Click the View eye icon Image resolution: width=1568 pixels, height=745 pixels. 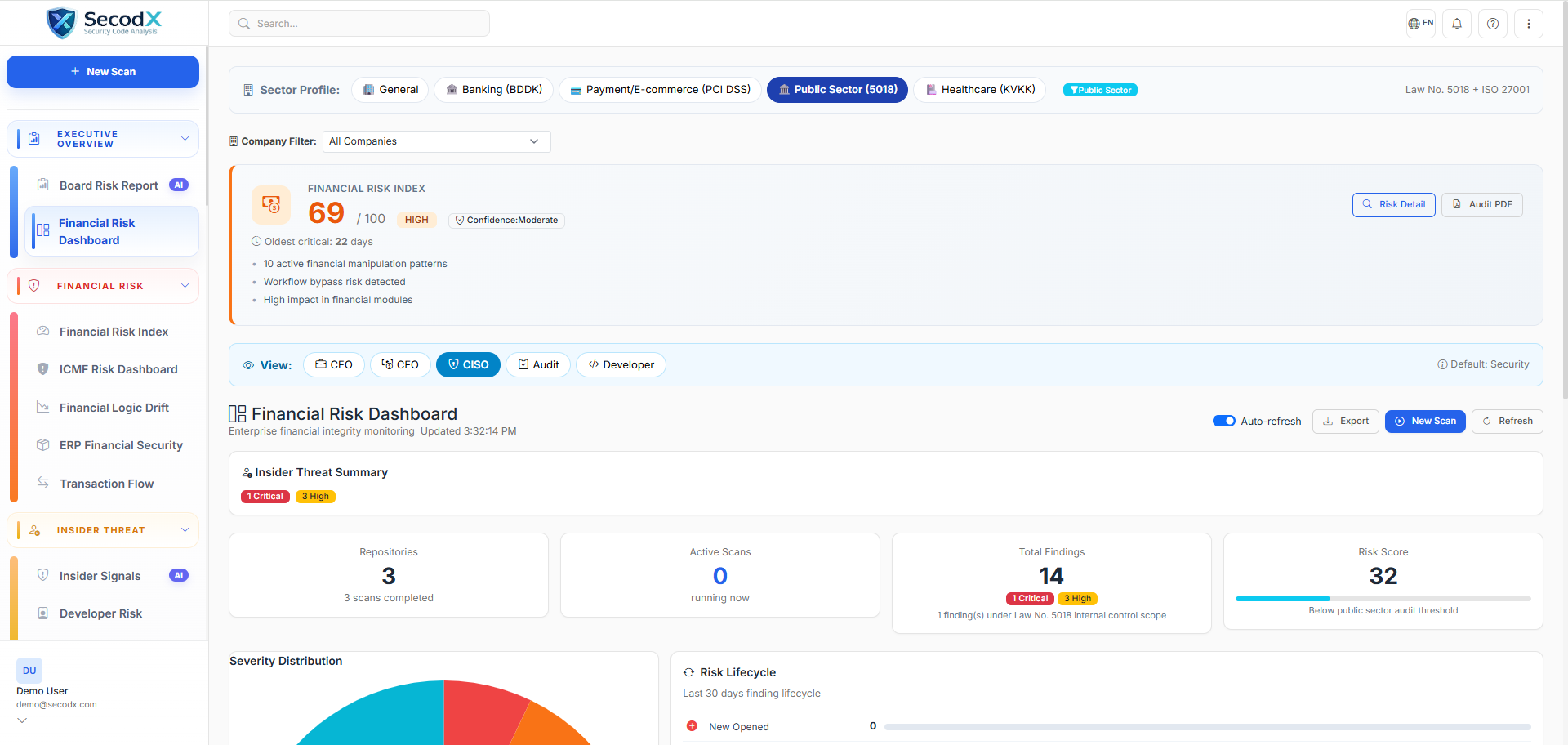coord(248,365)
